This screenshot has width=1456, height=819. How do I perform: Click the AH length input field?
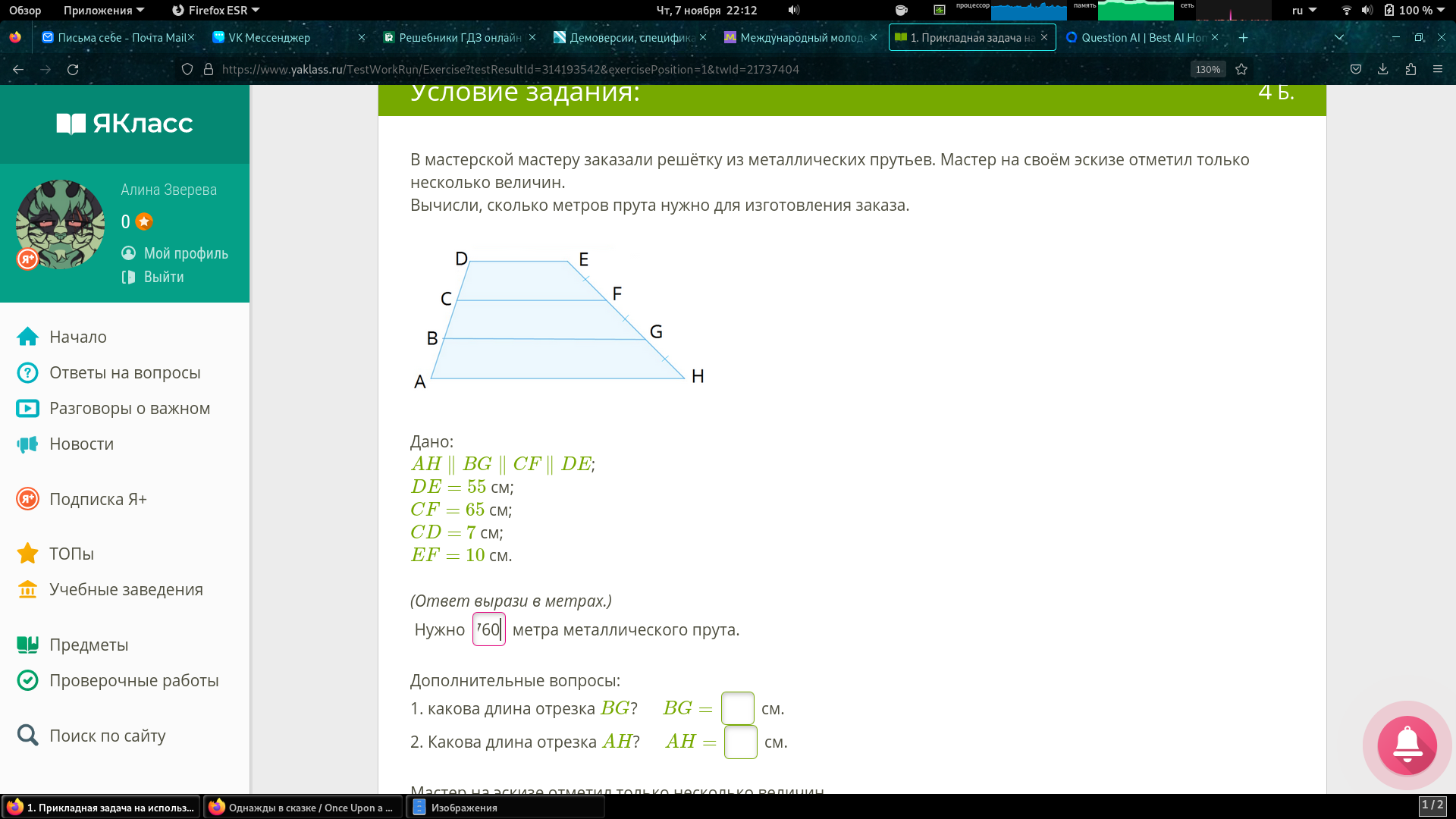click(741, 742)
